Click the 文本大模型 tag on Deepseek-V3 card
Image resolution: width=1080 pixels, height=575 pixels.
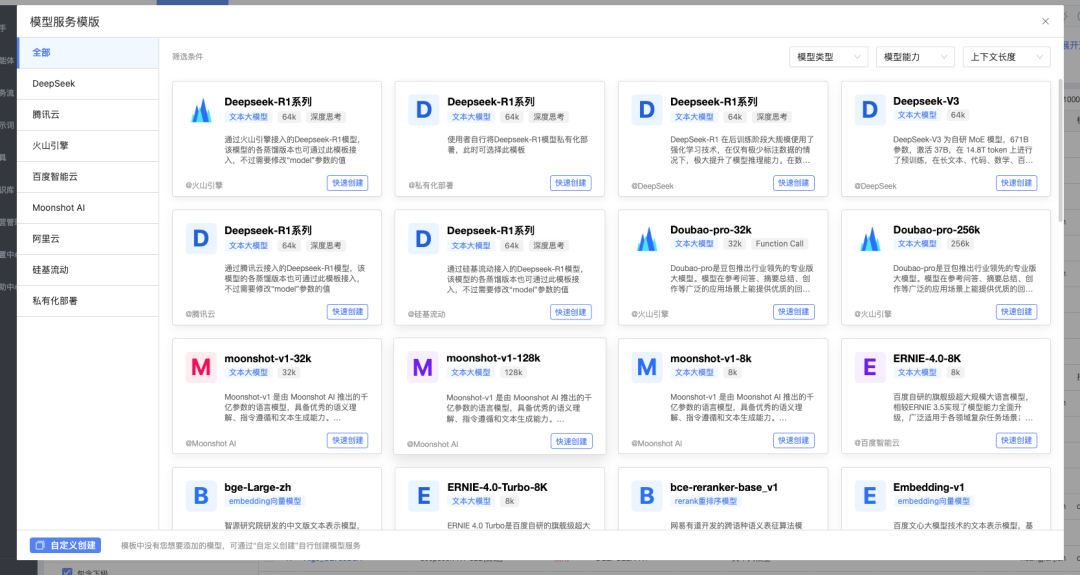917,115
